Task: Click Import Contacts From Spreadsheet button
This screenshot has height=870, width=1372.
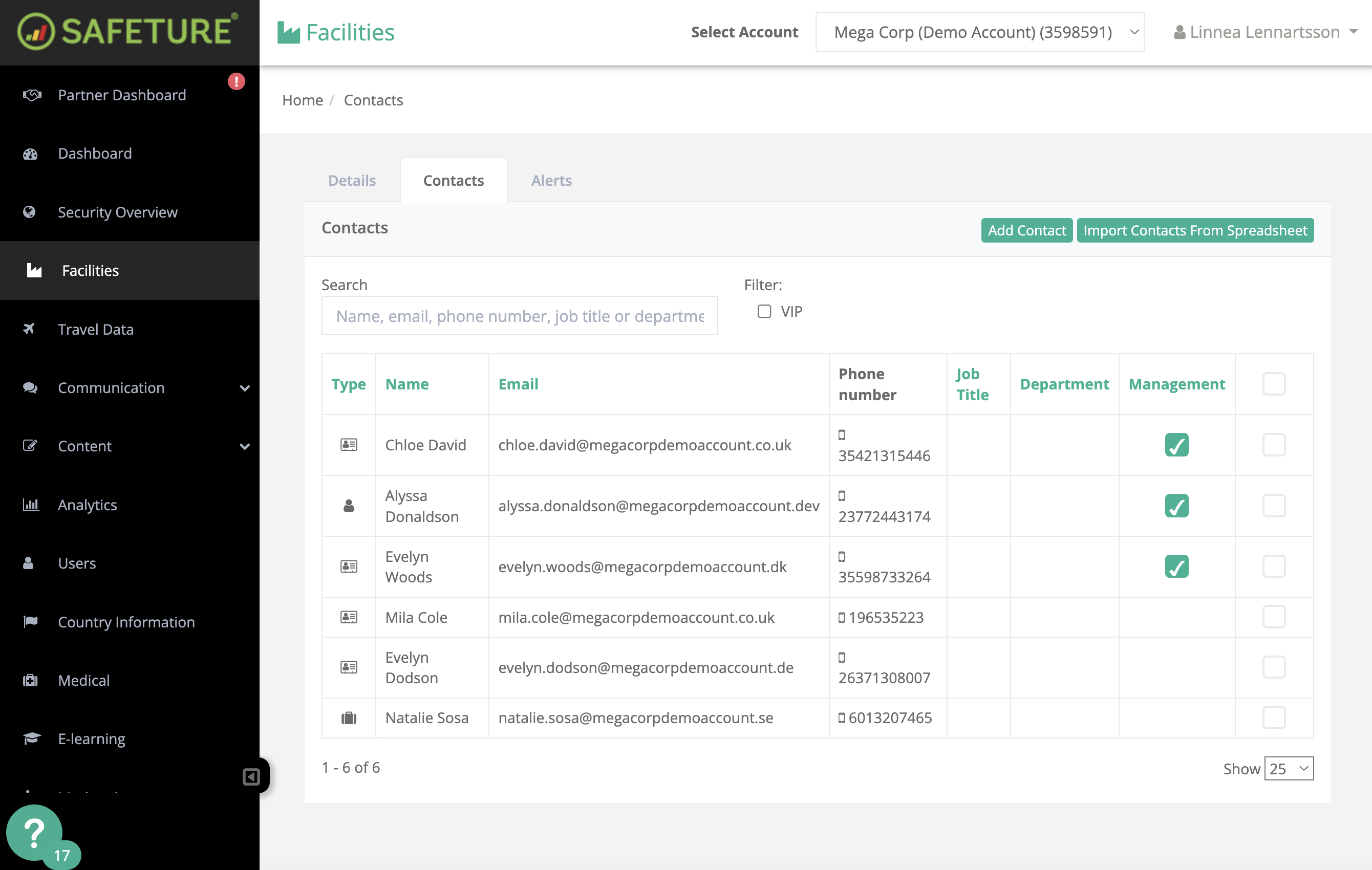Action: tap(1195, 230)
